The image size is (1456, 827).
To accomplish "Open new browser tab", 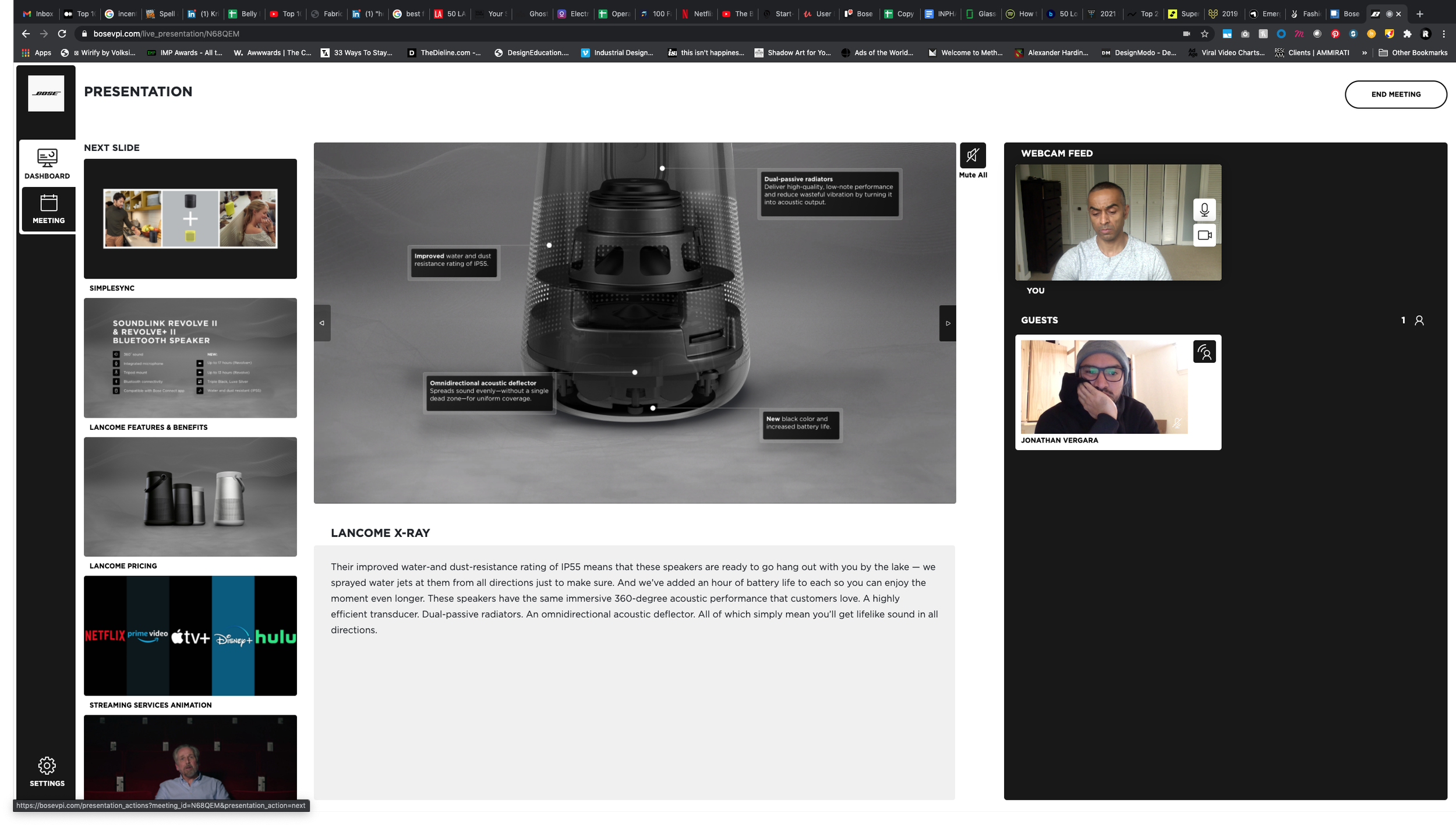I will 1419,14.
